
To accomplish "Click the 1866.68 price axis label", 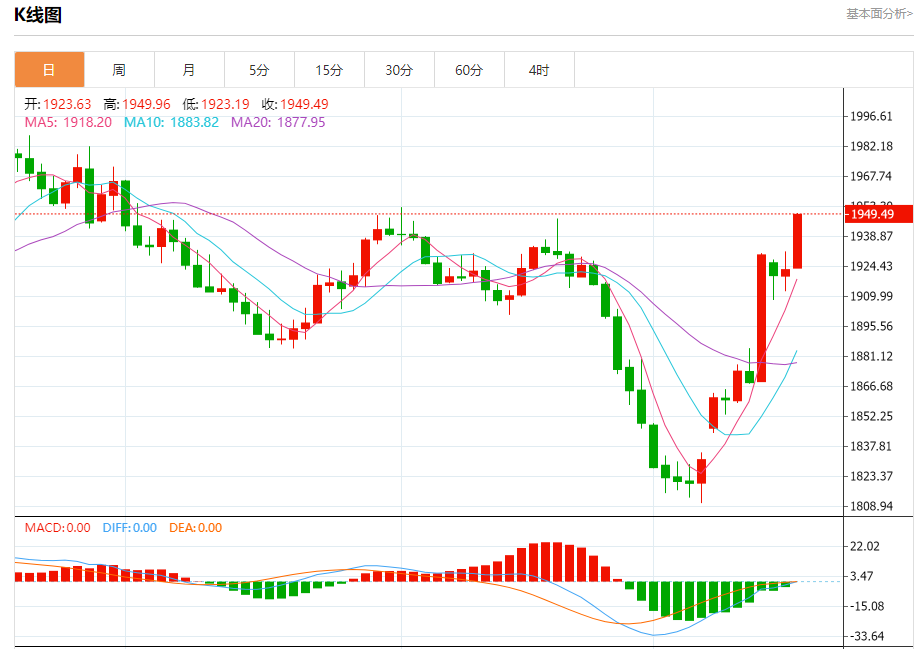I will [x=871, y=386].
